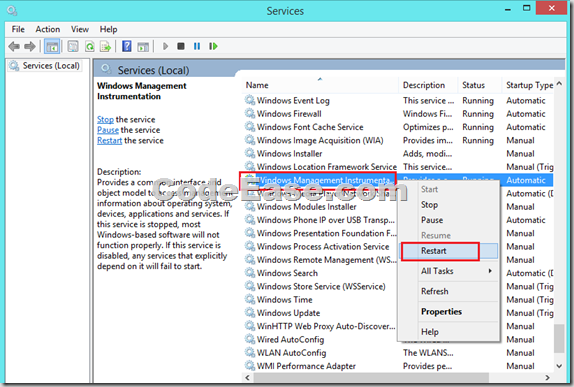The image size is (574, 387).
Task: Sort by the Startup Type column header
Action: tap(528, 85)
